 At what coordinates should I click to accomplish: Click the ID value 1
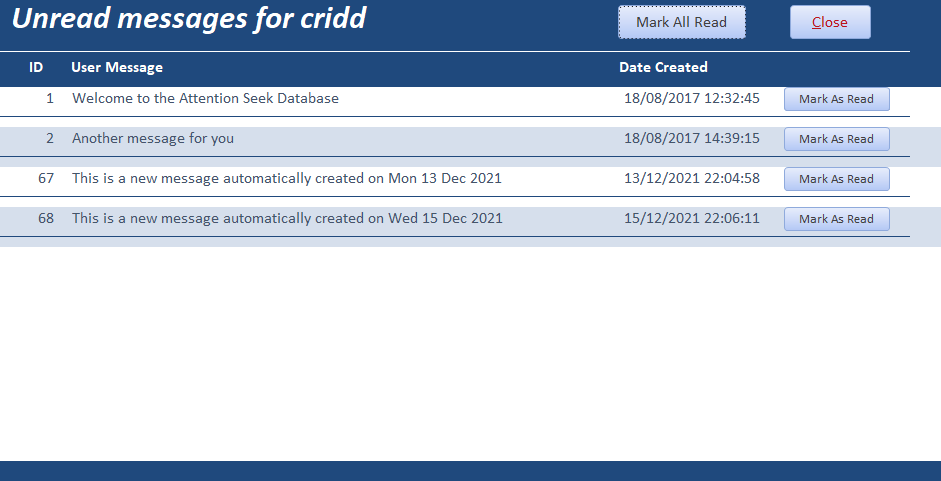point(50,98)
